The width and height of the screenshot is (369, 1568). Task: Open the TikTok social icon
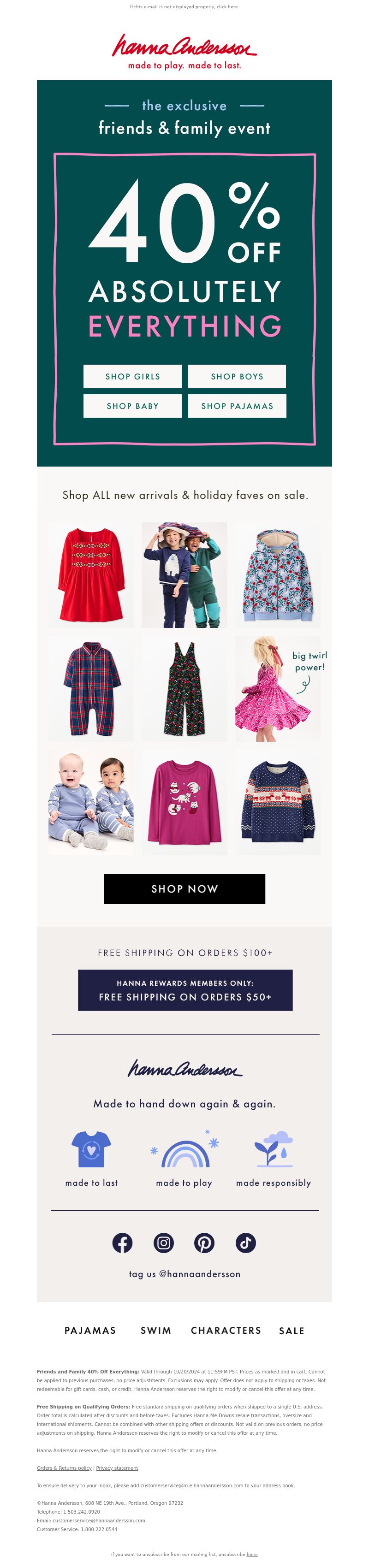tap(245, 1243)
